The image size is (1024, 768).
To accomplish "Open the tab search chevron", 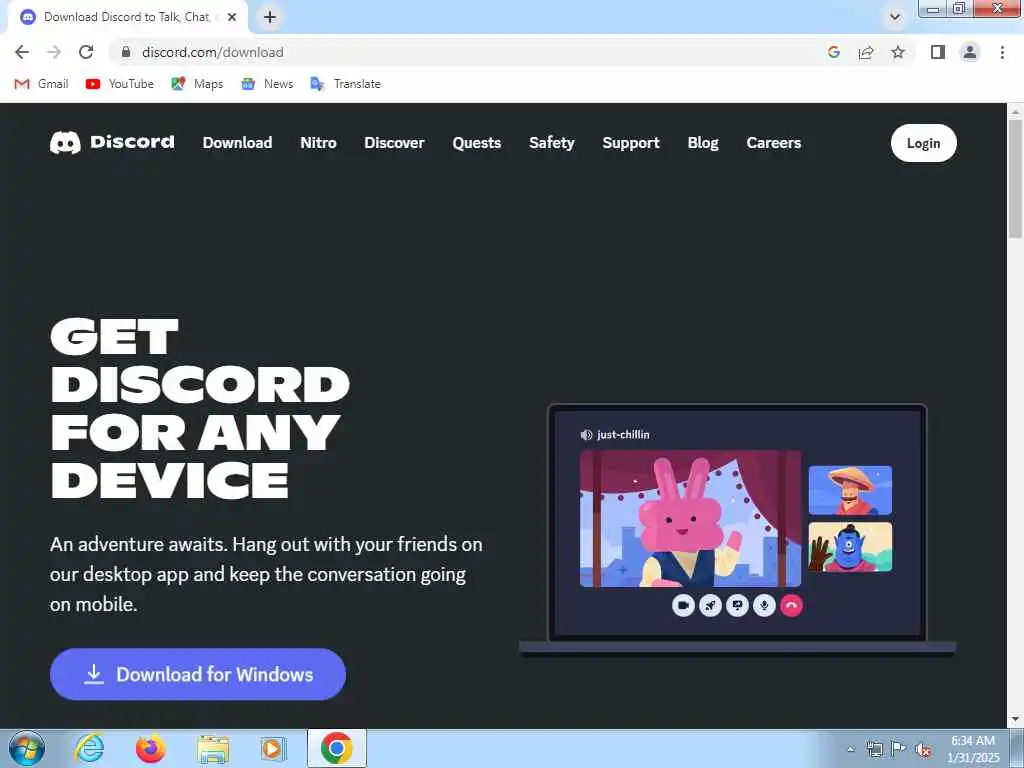I will pyautogui.click(x=895, y=17).
